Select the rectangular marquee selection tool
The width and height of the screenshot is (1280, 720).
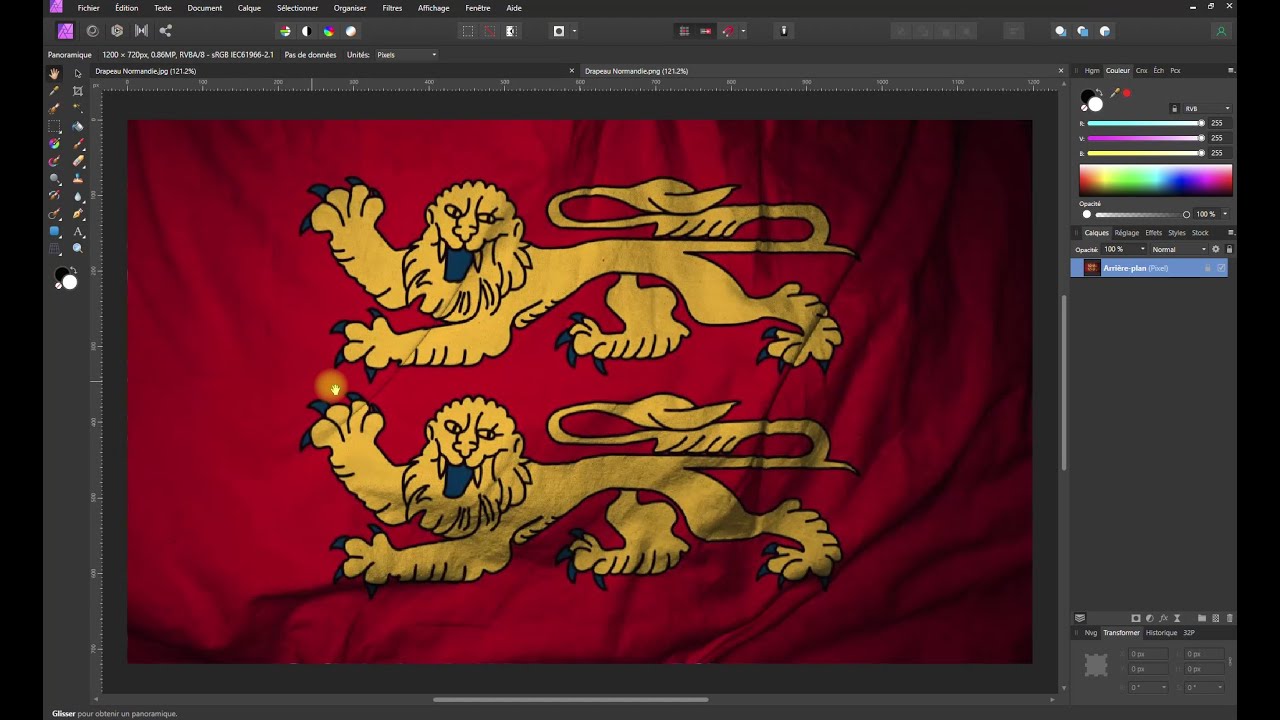pos(54,126)
